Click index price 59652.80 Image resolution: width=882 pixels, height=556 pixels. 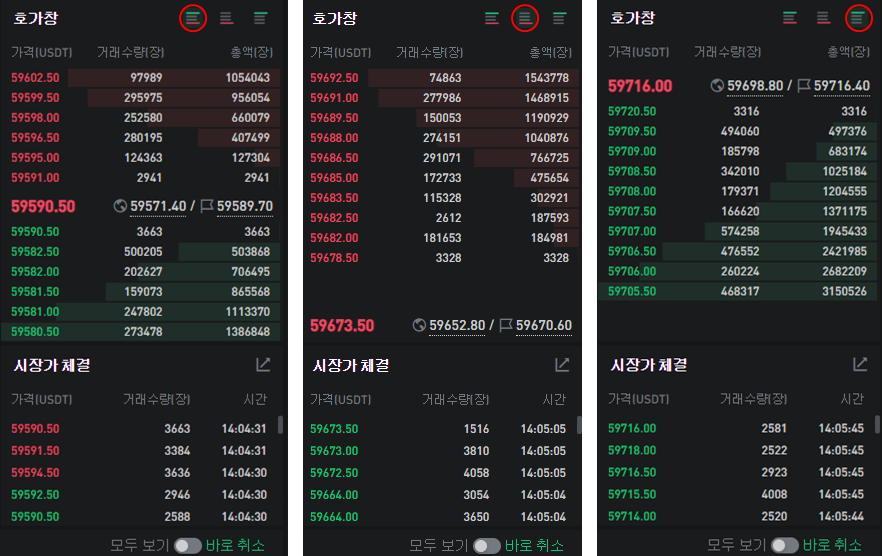(x=457, y=325)
